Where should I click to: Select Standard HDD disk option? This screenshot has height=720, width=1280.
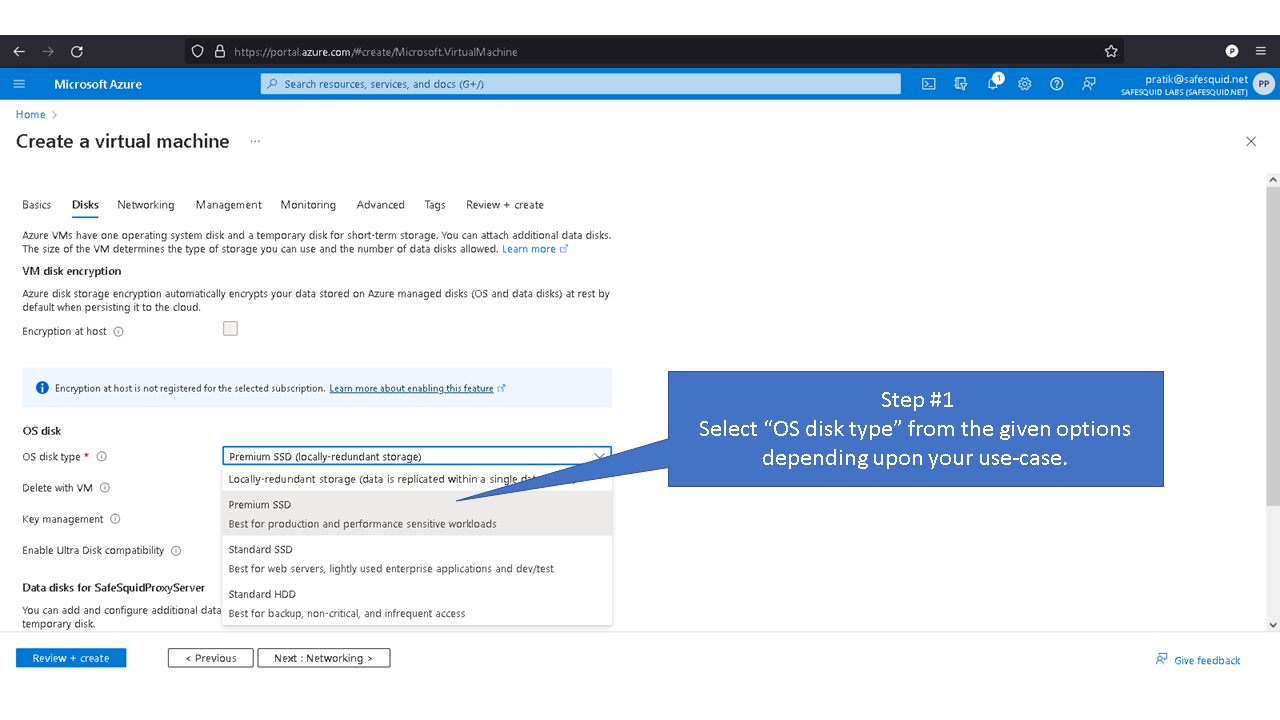[417, 603]
